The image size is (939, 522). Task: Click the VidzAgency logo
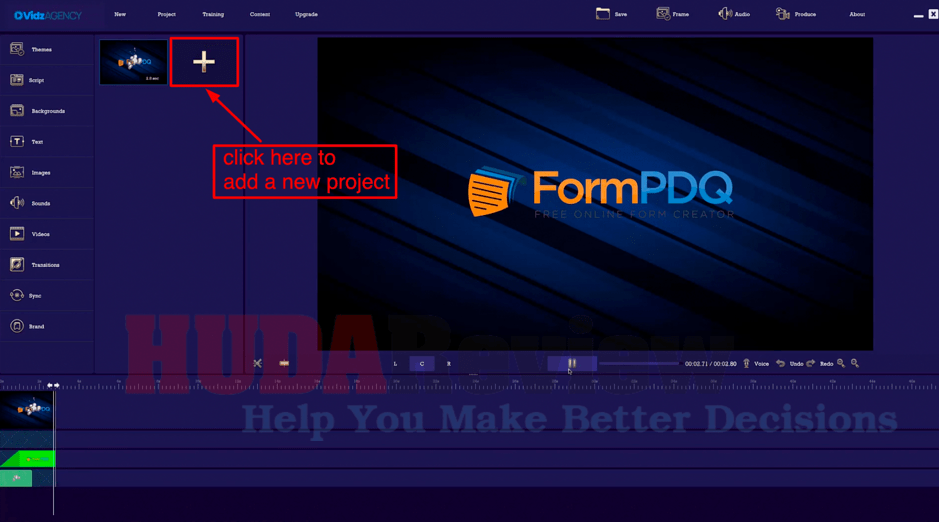click(48, 16)
